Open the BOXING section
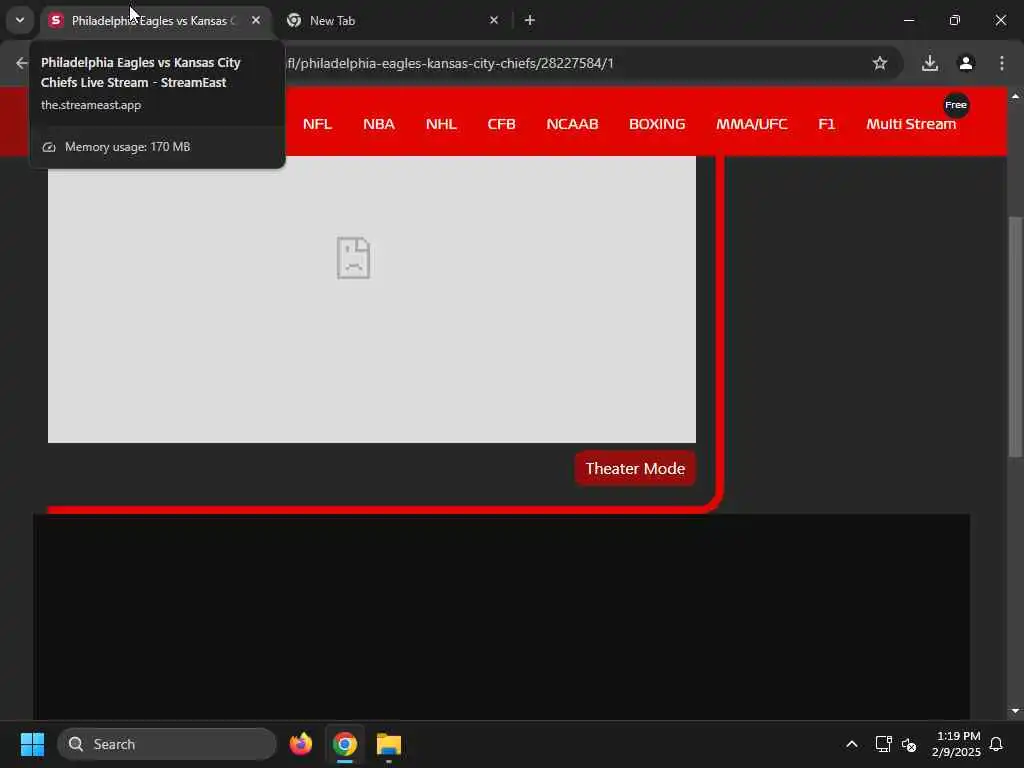This screenshot has width=1024, height=768. 657,124
